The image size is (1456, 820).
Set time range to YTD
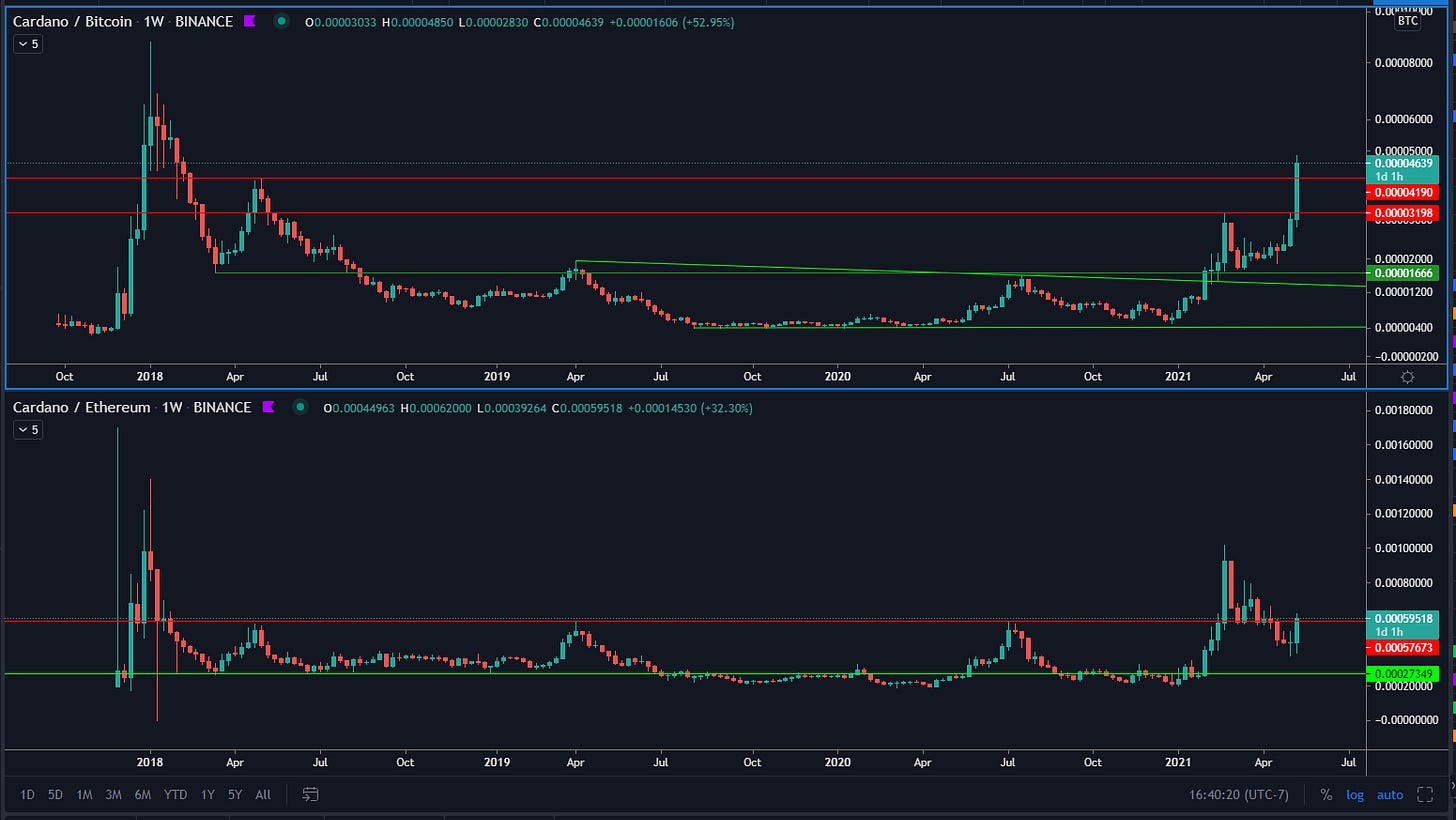[x=175, y=795]
